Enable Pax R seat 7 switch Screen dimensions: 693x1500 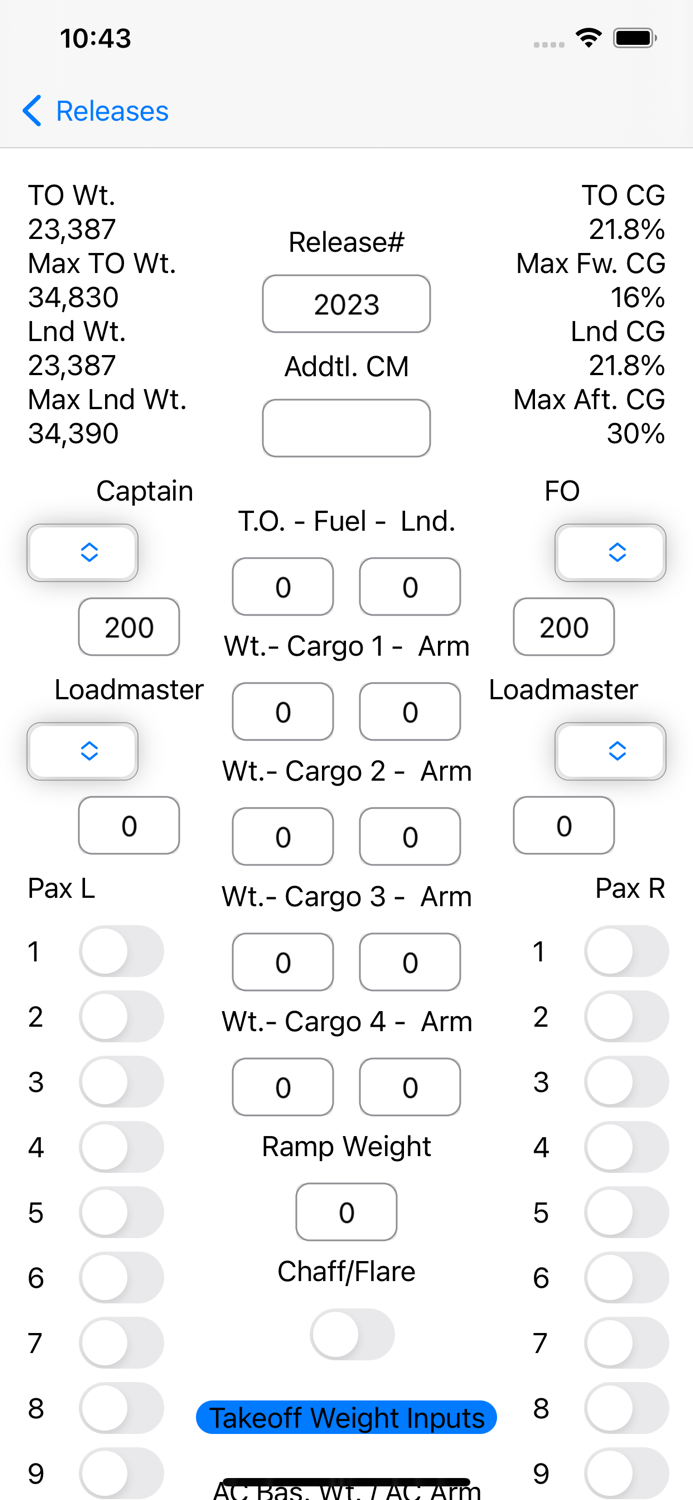tap(626, 1343)
